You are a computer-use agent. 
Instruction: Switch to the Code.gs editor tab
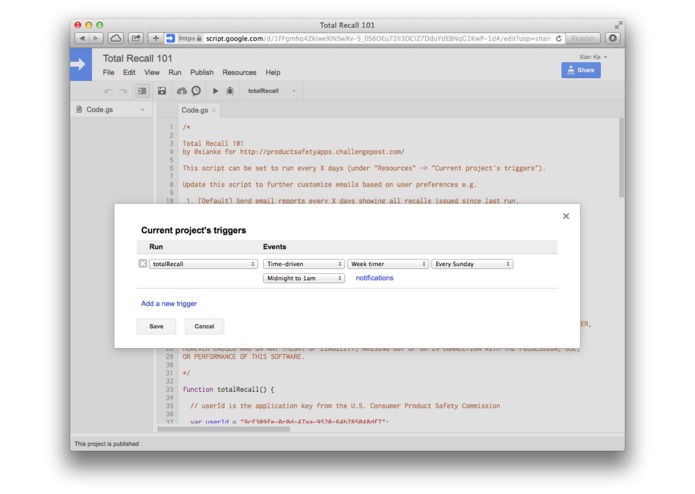click(x=195, y=110)
